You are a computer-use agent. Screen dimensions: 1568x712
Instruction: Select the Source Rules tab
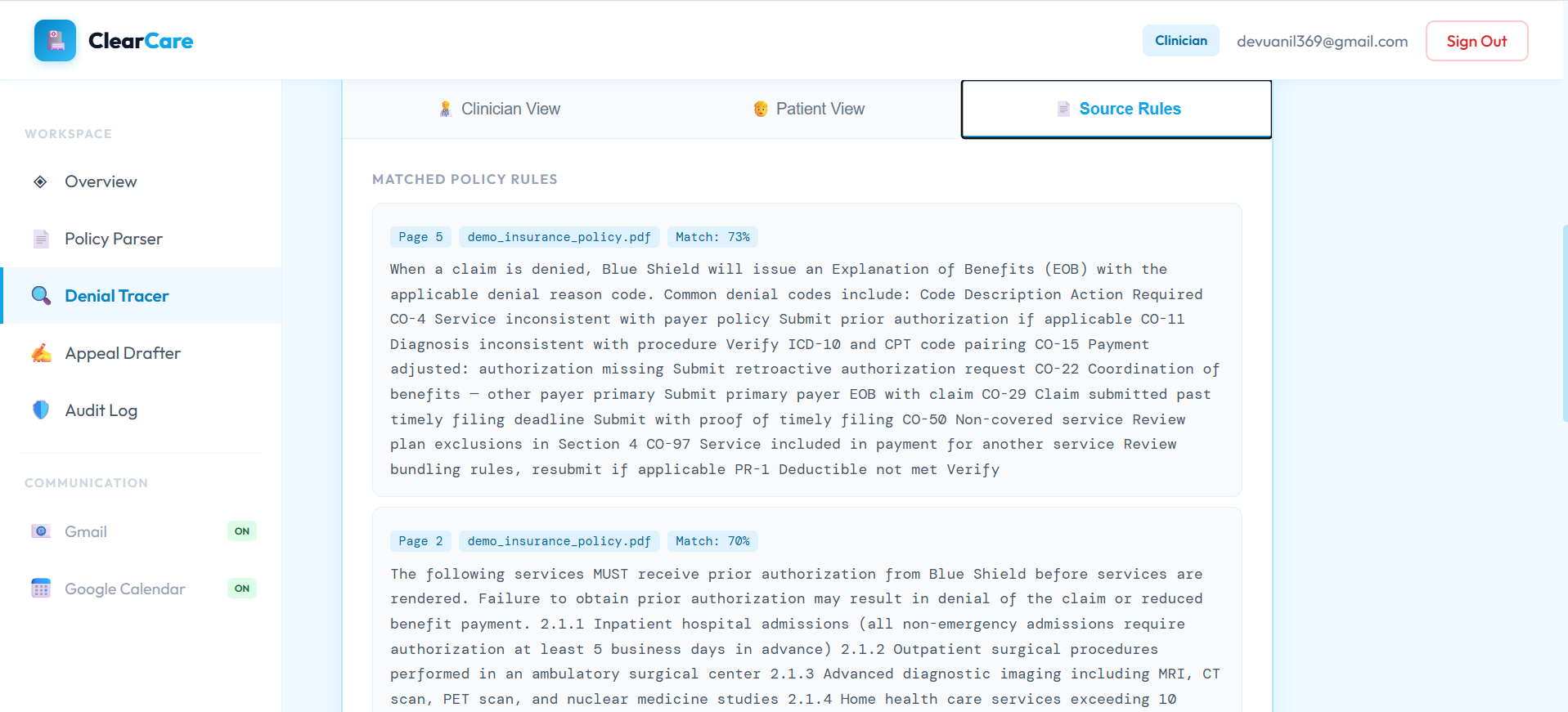pos(1116,109)
